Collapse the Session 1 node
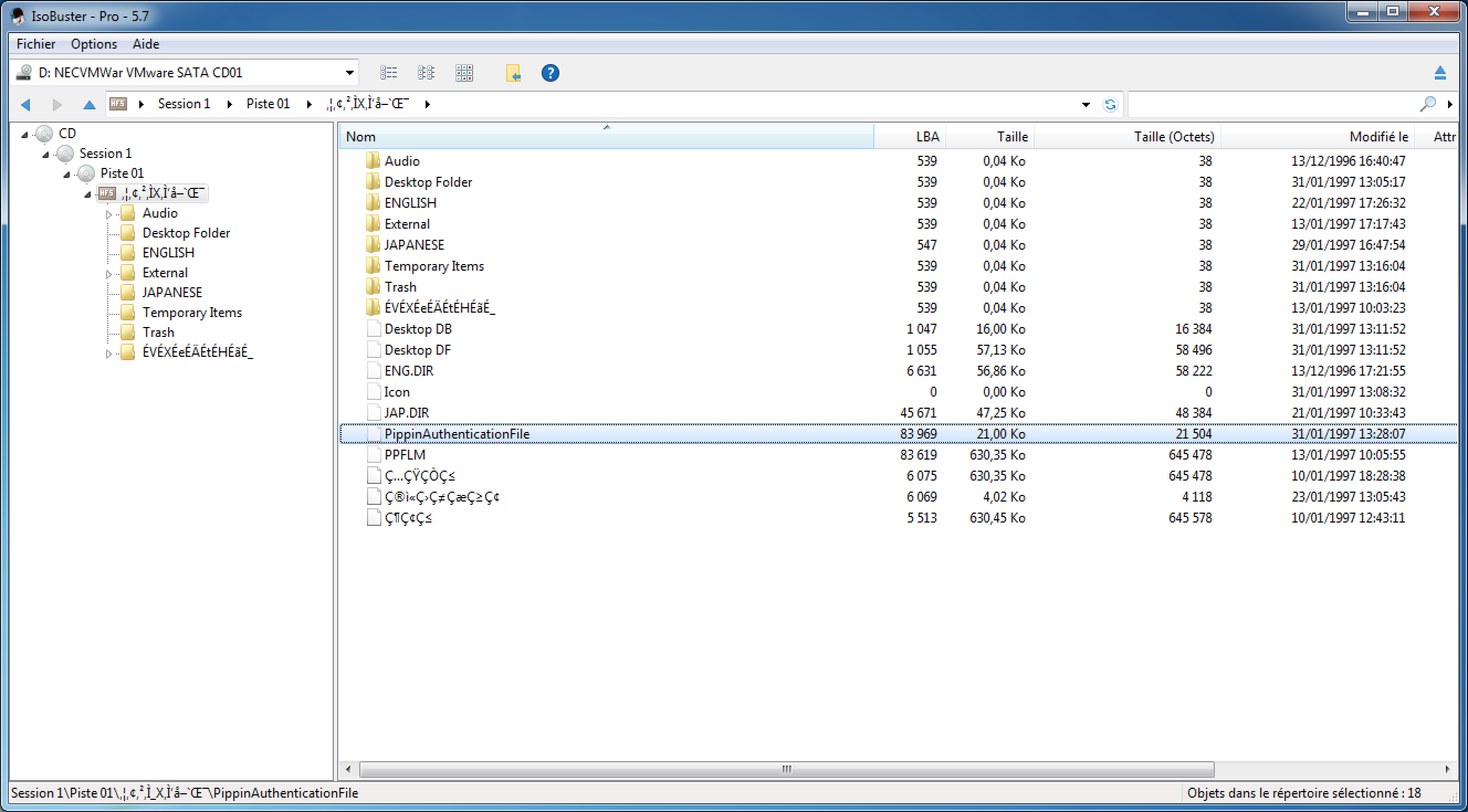Image resolution: width=1468 pixels, height=812 pixels. click(x=45, y=155)
